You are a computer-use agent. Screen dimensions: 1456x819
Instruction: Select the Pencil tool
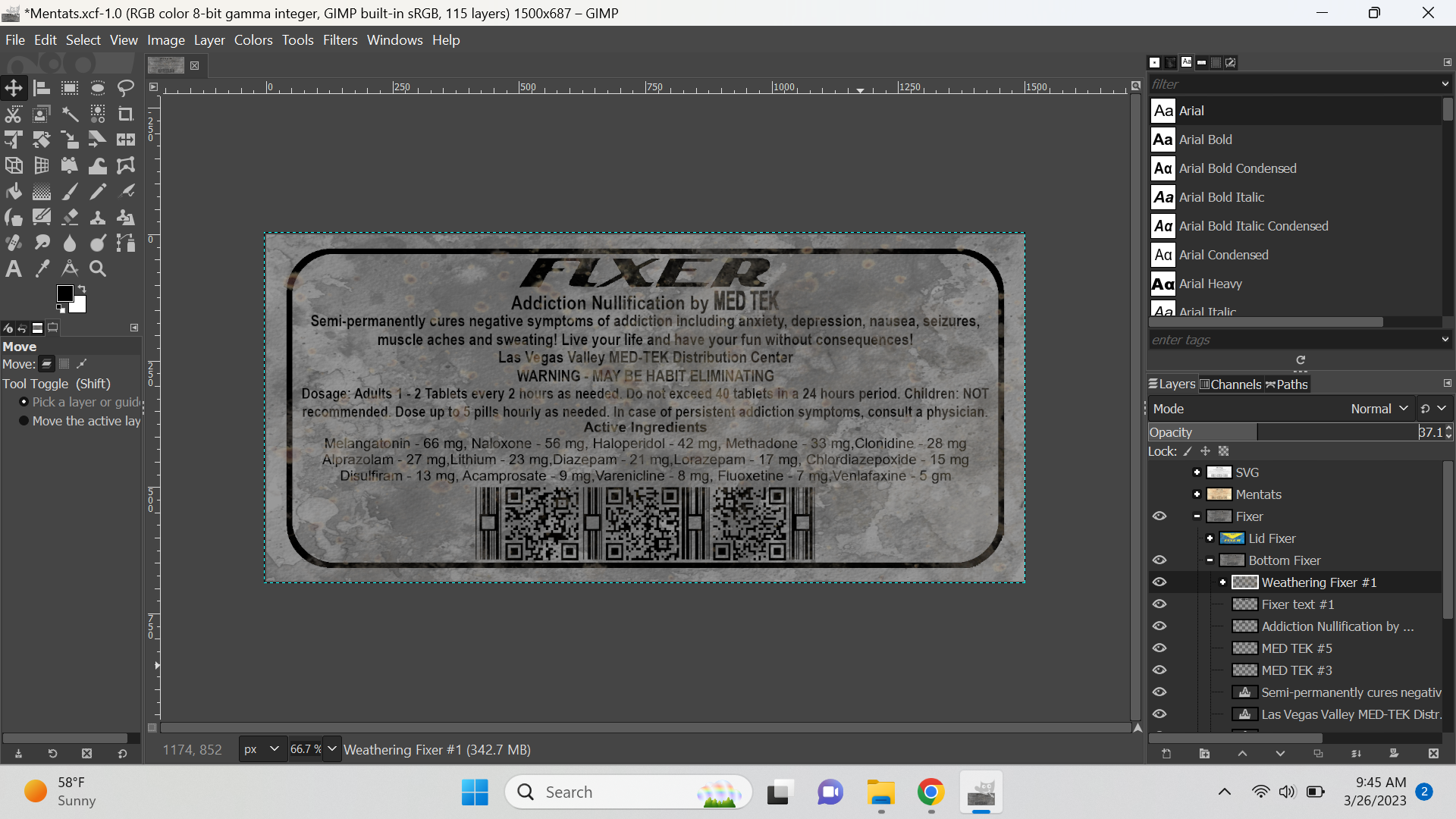[98, 191]
